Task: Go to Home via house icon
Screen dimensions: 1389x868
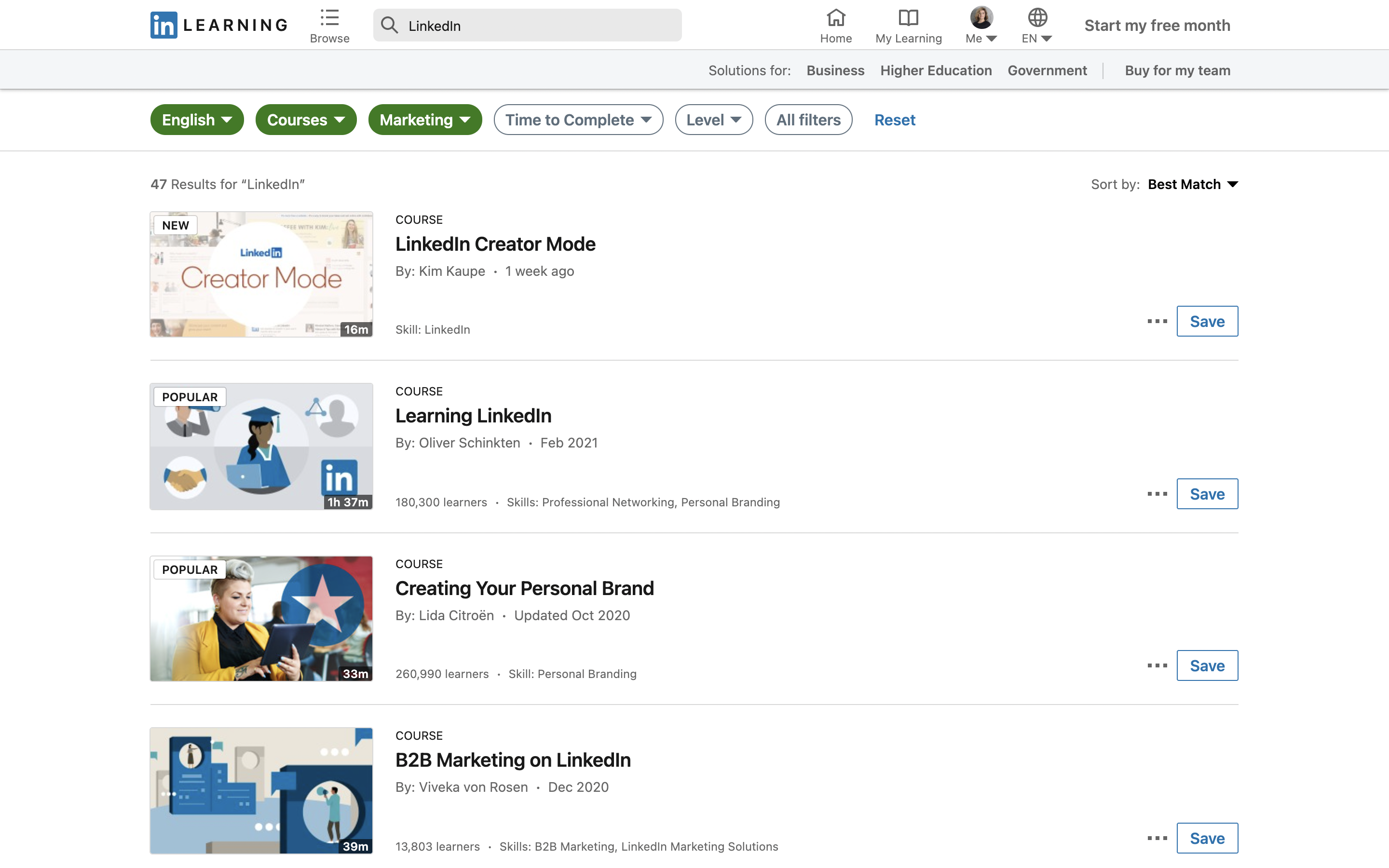Action: [836, 18]
